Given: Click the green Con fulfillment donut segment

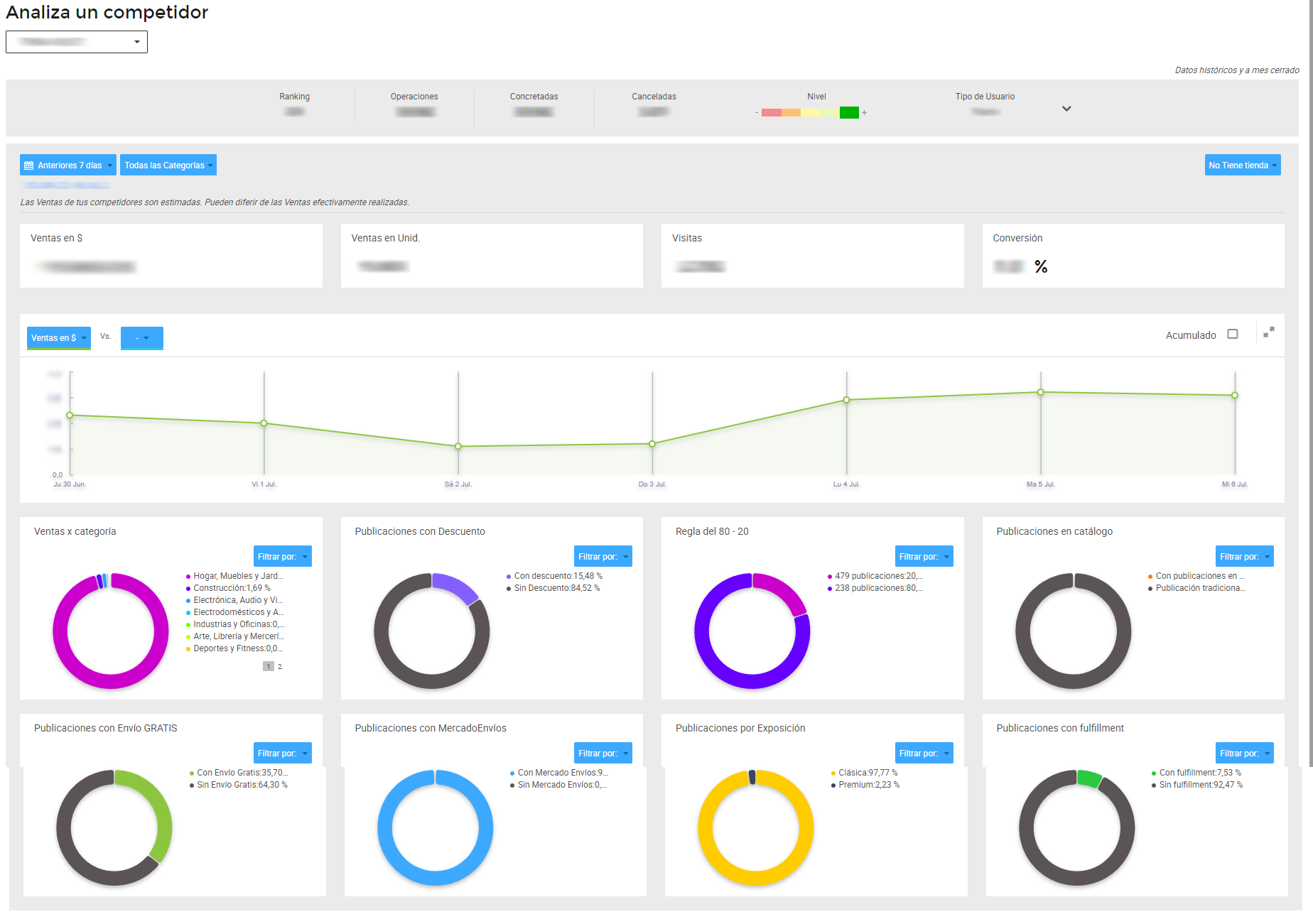Looking at the screenshot, I should pos(1090,778).
